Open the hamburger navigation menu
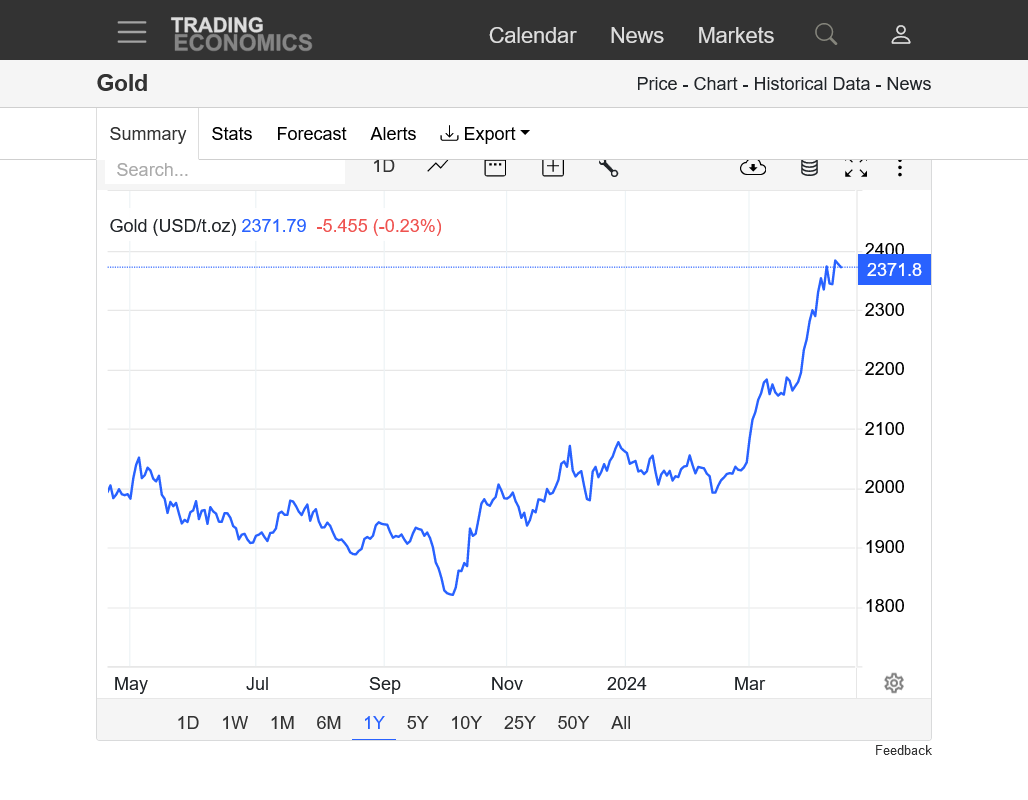Viewport: 1028px width, 800px height. (132, 32)
